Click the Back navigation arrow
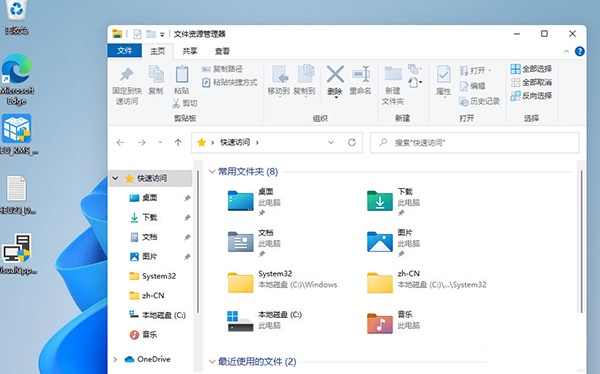 [x=121, y=142]
